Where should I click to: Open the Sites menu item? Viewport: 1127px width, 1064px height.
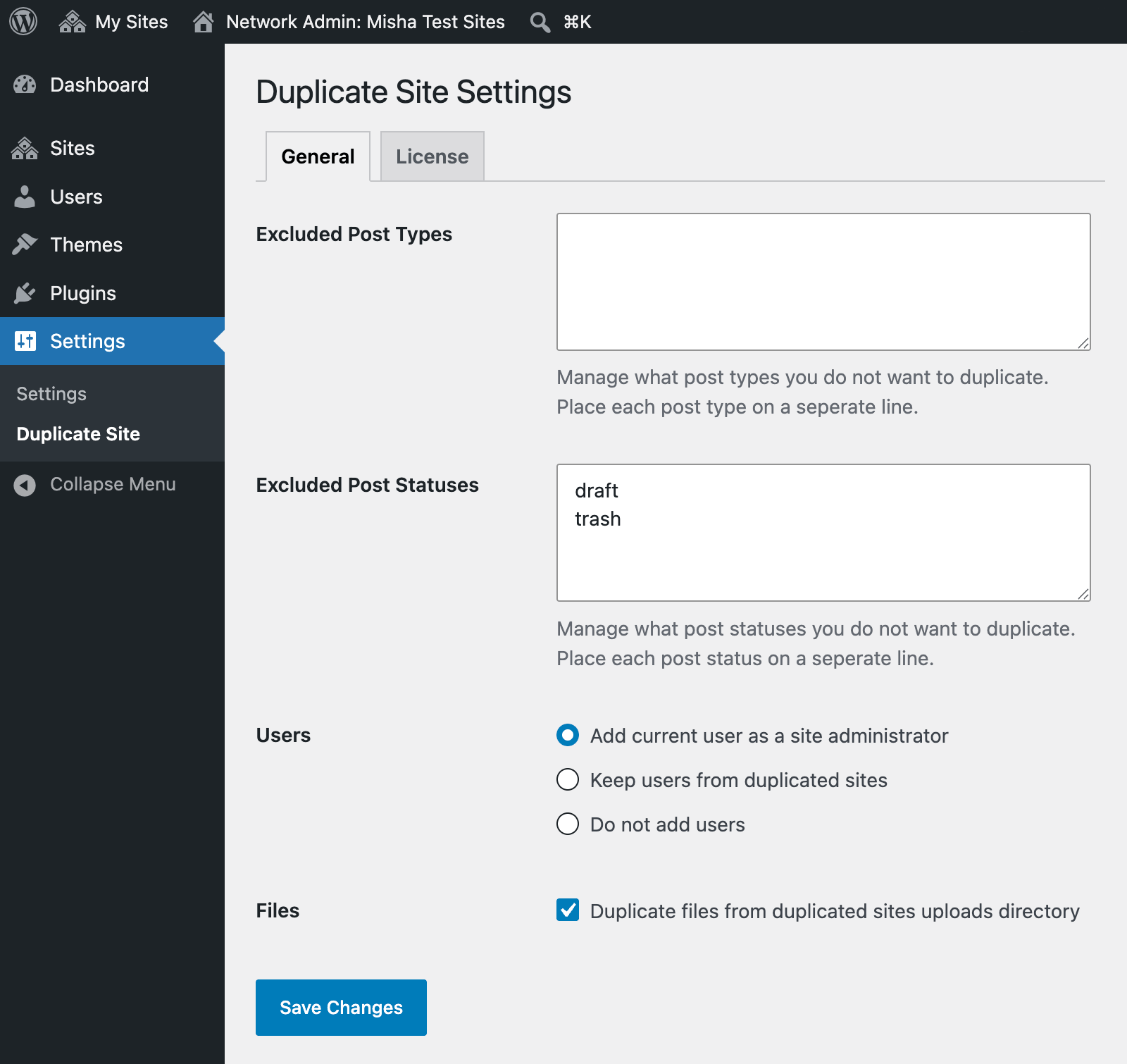[x=73, y=148]
